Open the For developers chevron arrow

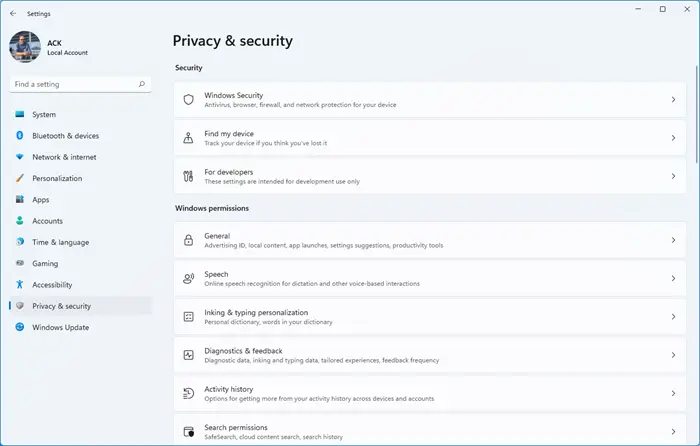click(x=673, y=176)
